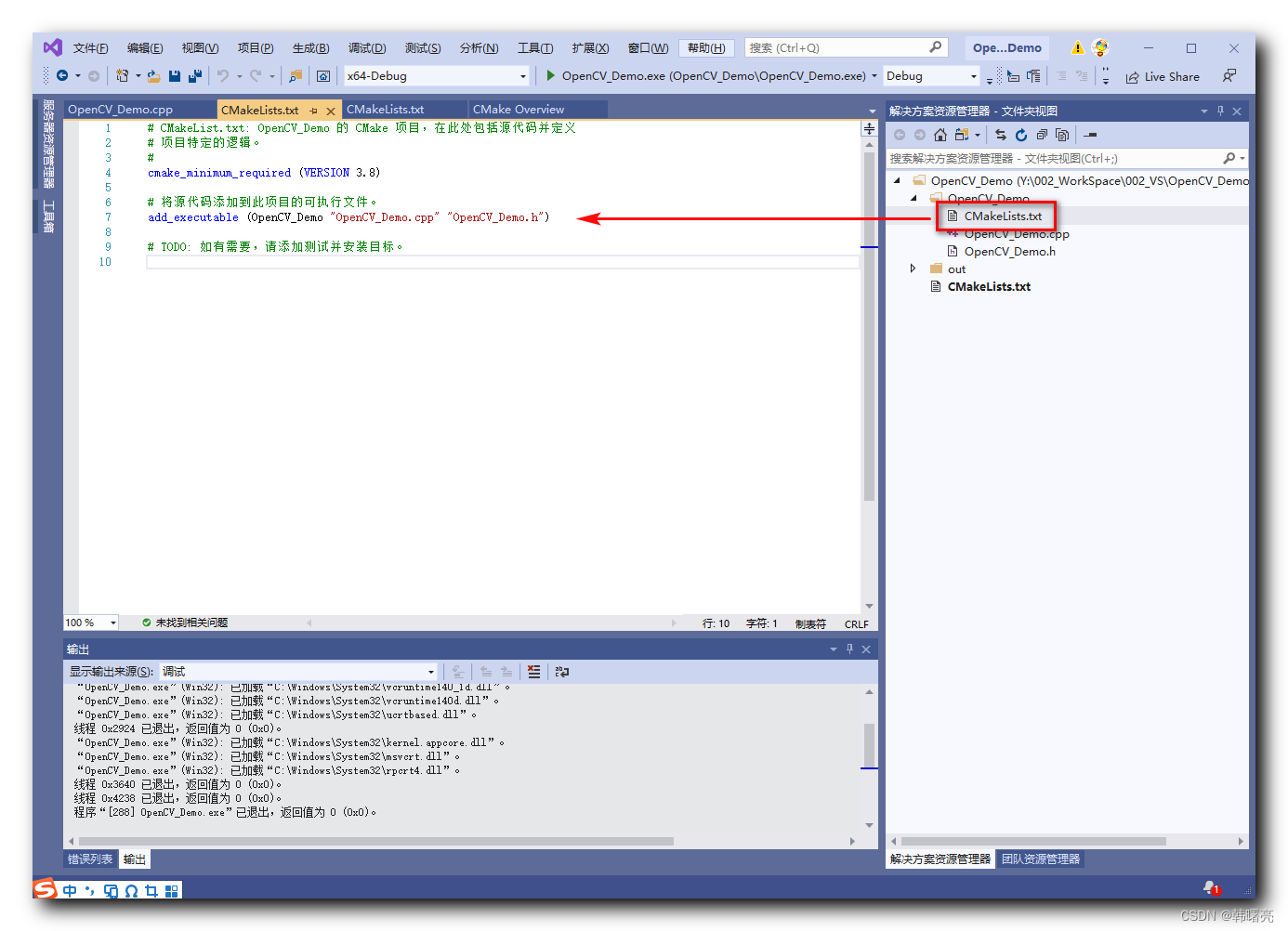Select OpenCV_Demo.h in Solution Explorer
Image resolution: width=1288 pixels, height=931 pixels.
tap(1009, 251)
